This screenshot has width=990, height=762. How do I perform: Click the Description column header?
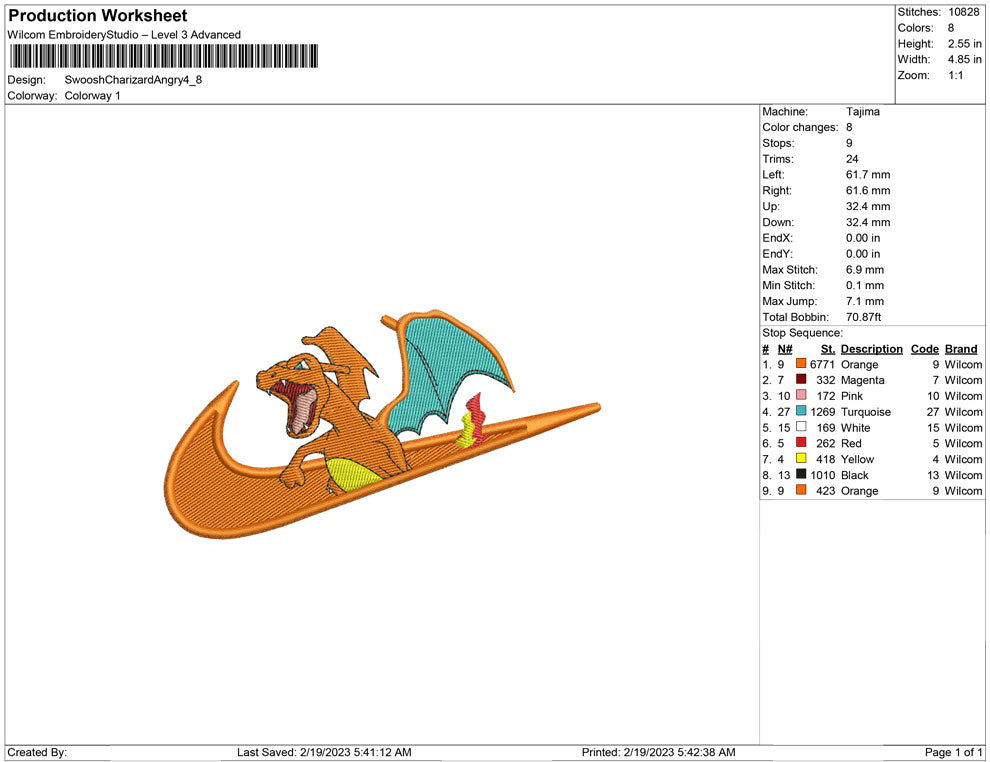871,349
